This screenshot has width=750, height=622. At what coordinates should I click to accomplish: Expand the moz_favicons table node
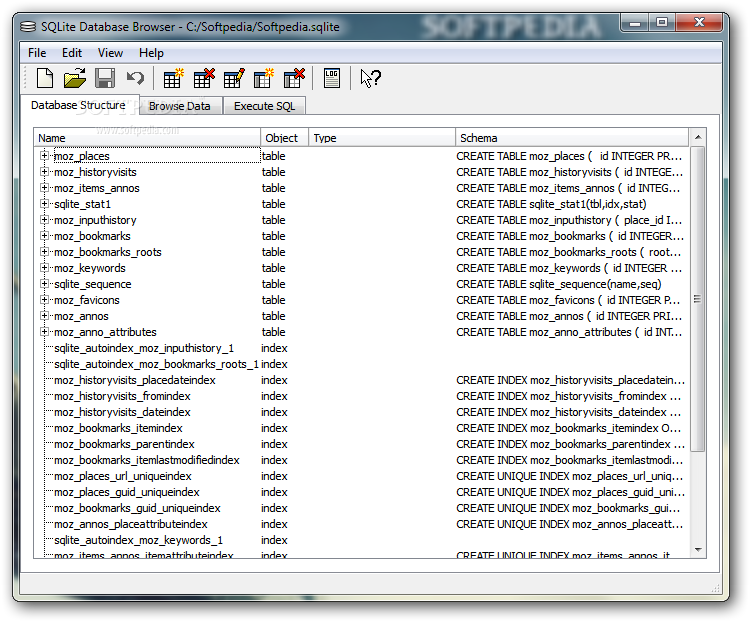(44, 300)
